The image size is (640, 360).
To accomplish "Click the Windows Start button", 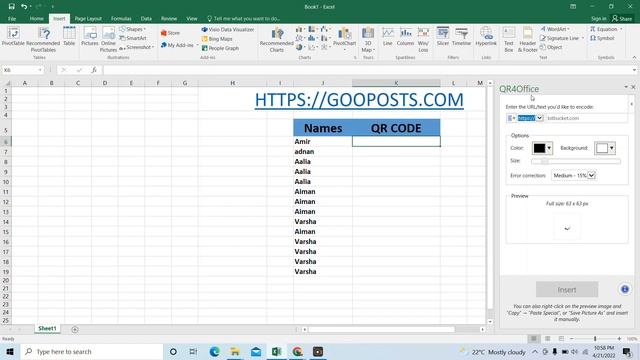I will pos(10,351).
